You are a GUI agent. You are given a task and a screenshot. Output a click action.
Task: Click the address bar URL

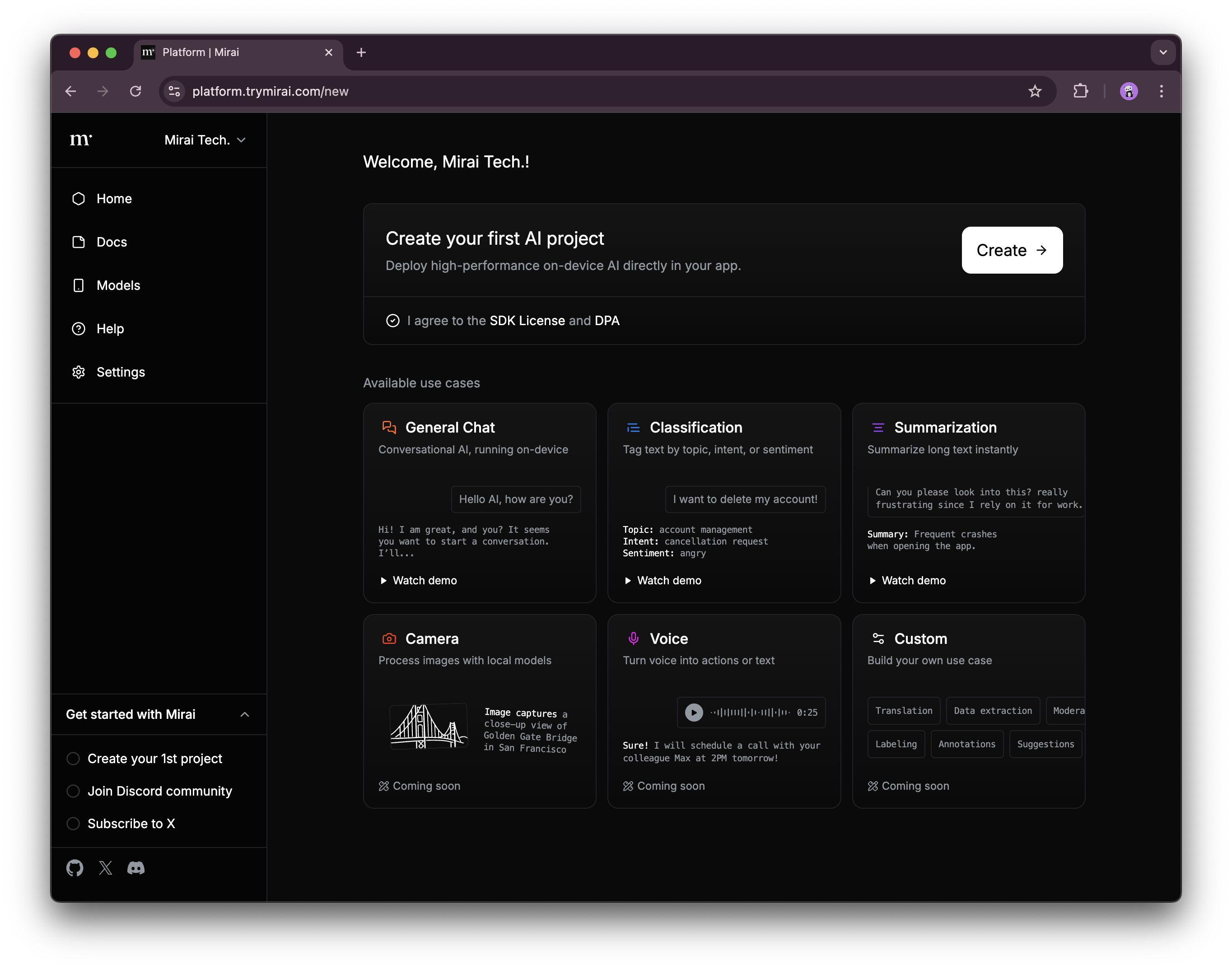[270, 91]
